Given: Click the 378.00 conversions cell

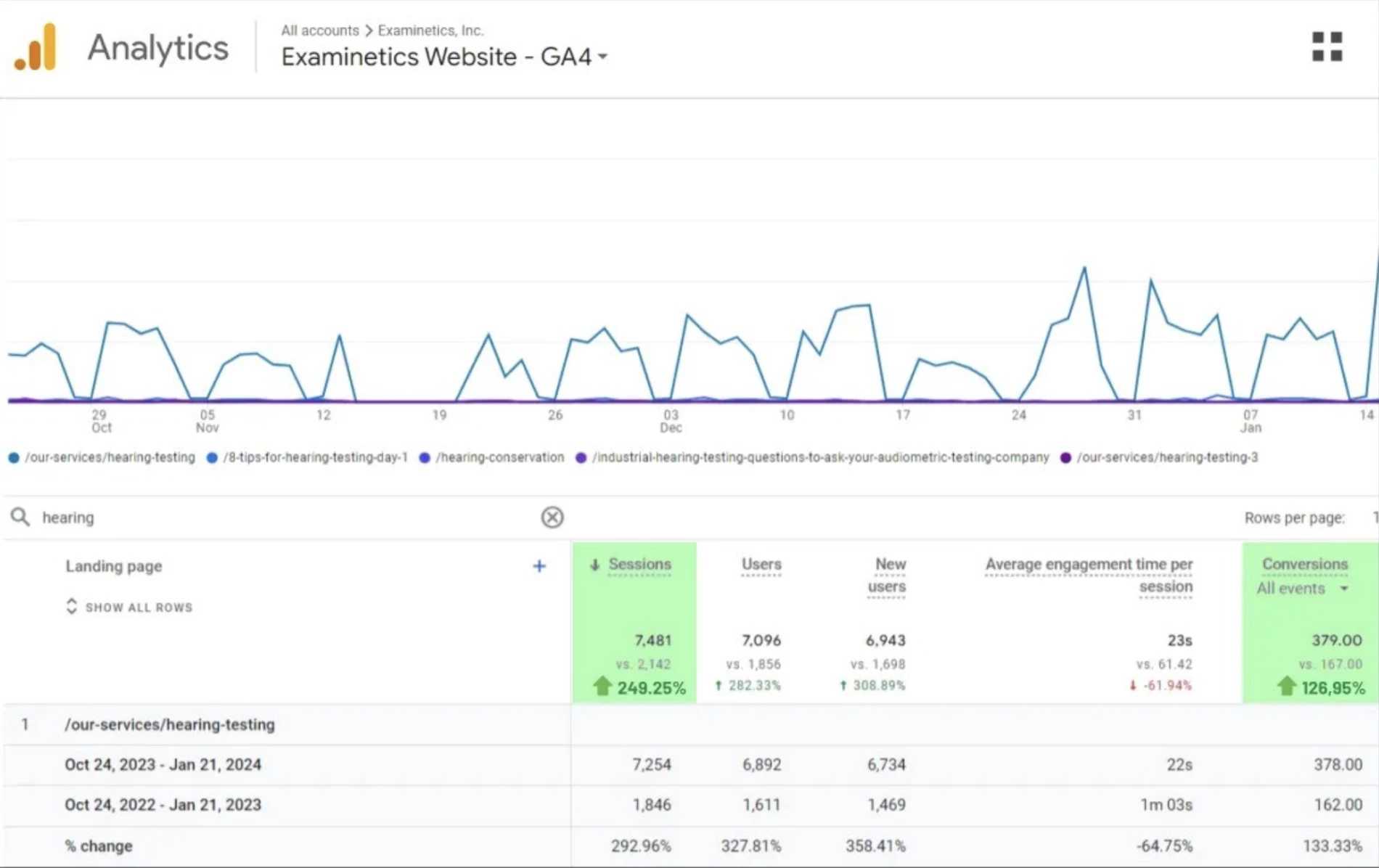Looking at the screenshot, I should (x=1338, y=764).
